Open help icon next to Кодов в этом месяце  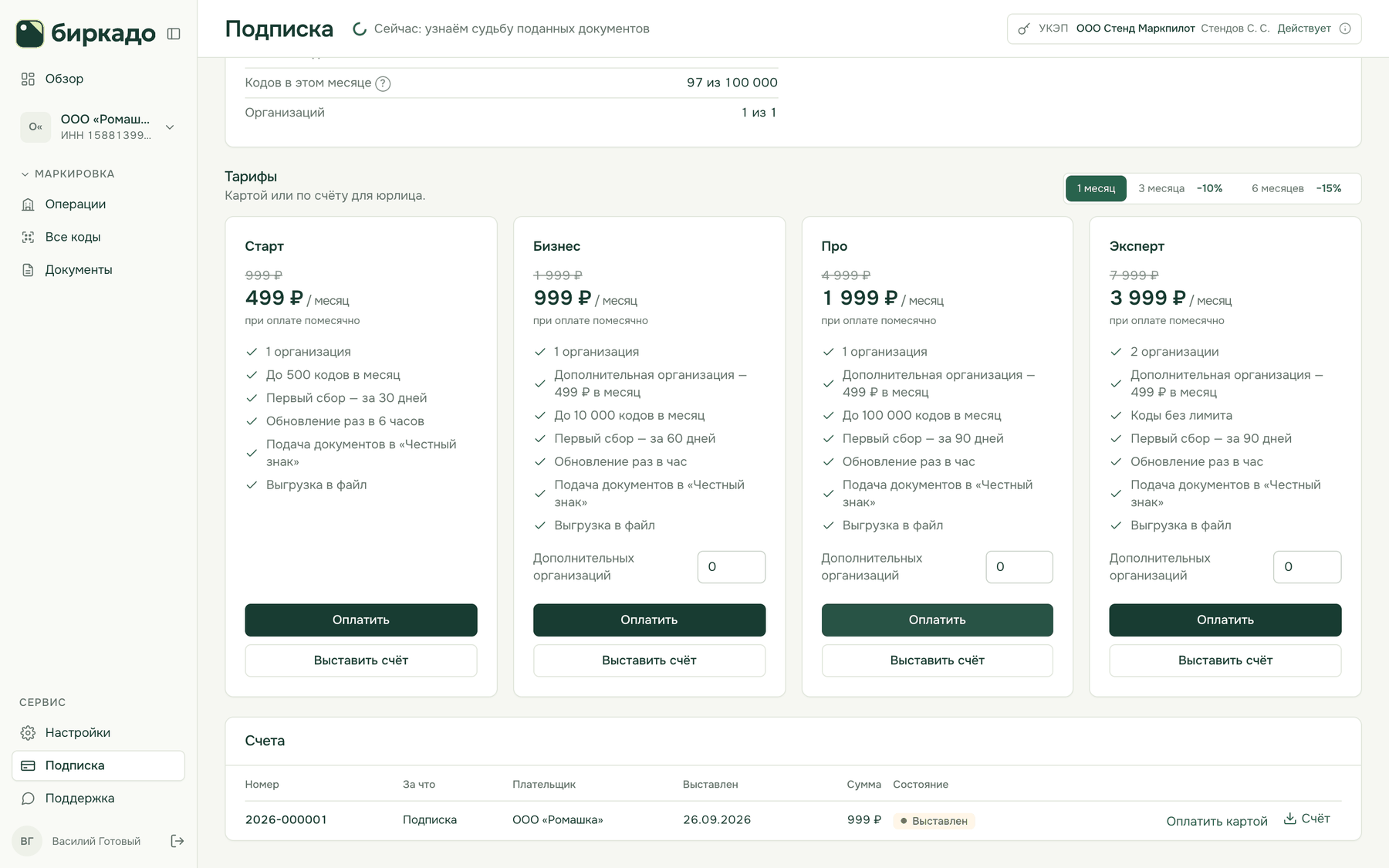383,83
